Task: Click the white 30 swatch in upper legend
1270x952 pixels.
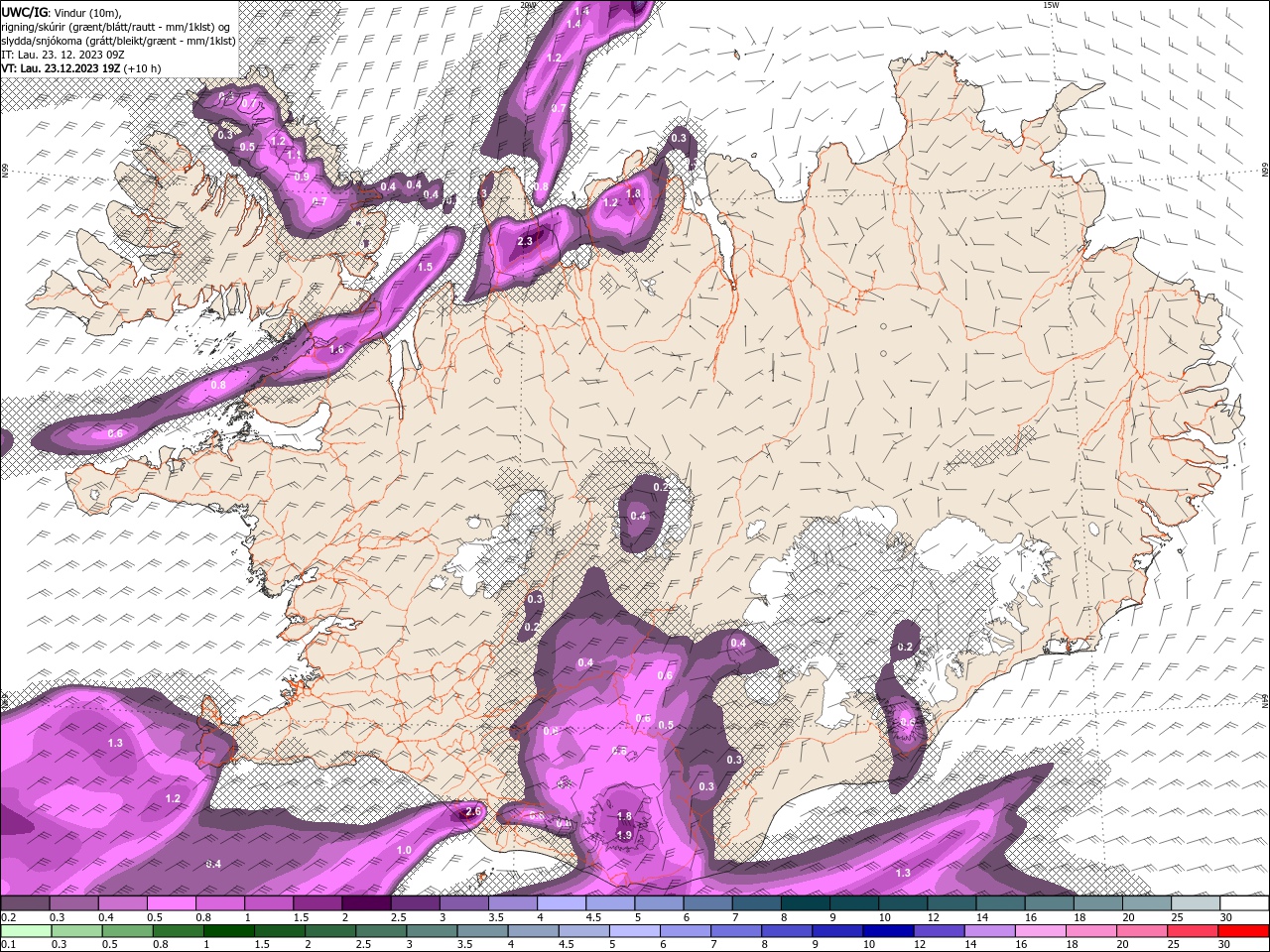Action: point(1244,903)
